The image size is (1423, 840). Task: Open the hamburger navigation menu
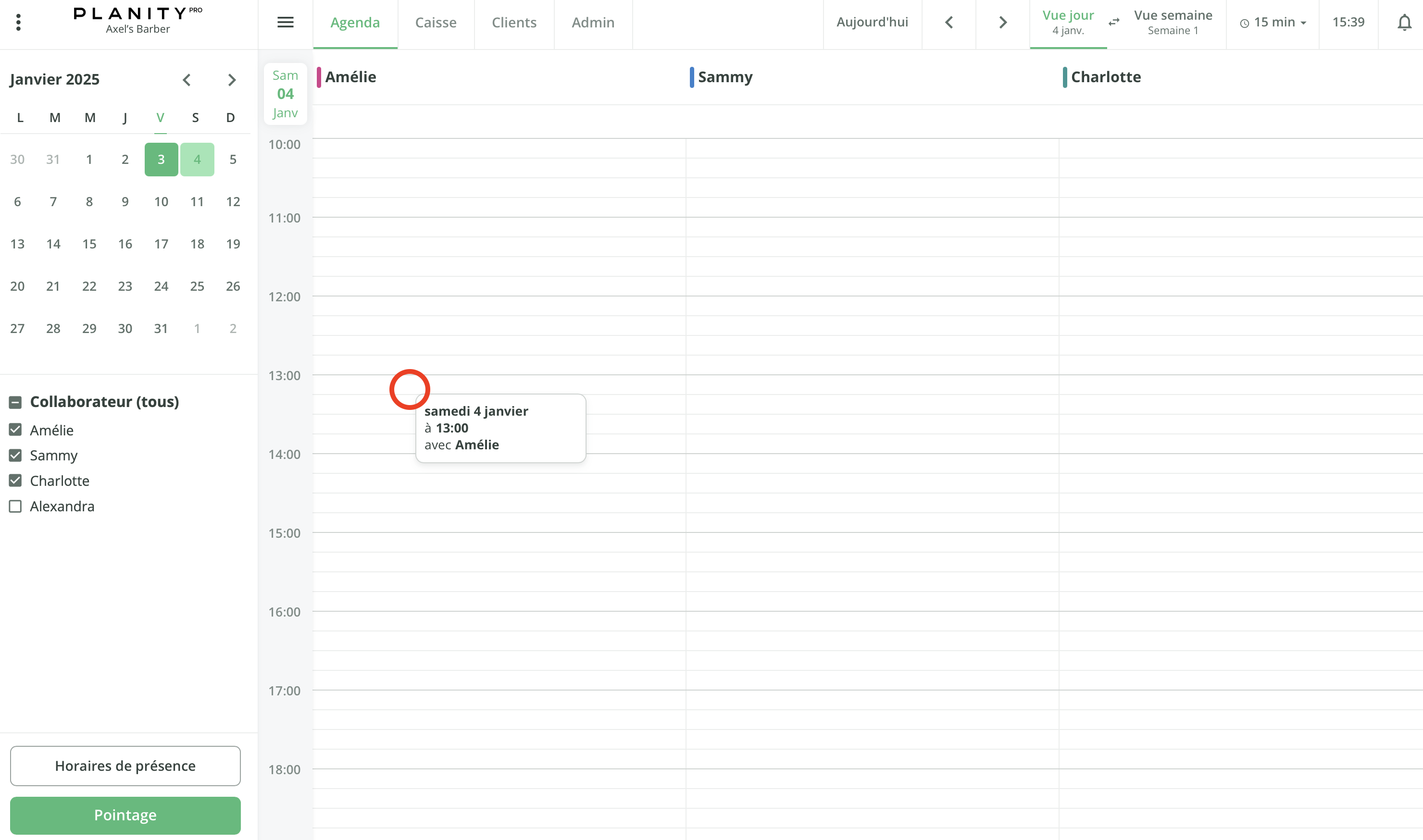click(286, 22)
